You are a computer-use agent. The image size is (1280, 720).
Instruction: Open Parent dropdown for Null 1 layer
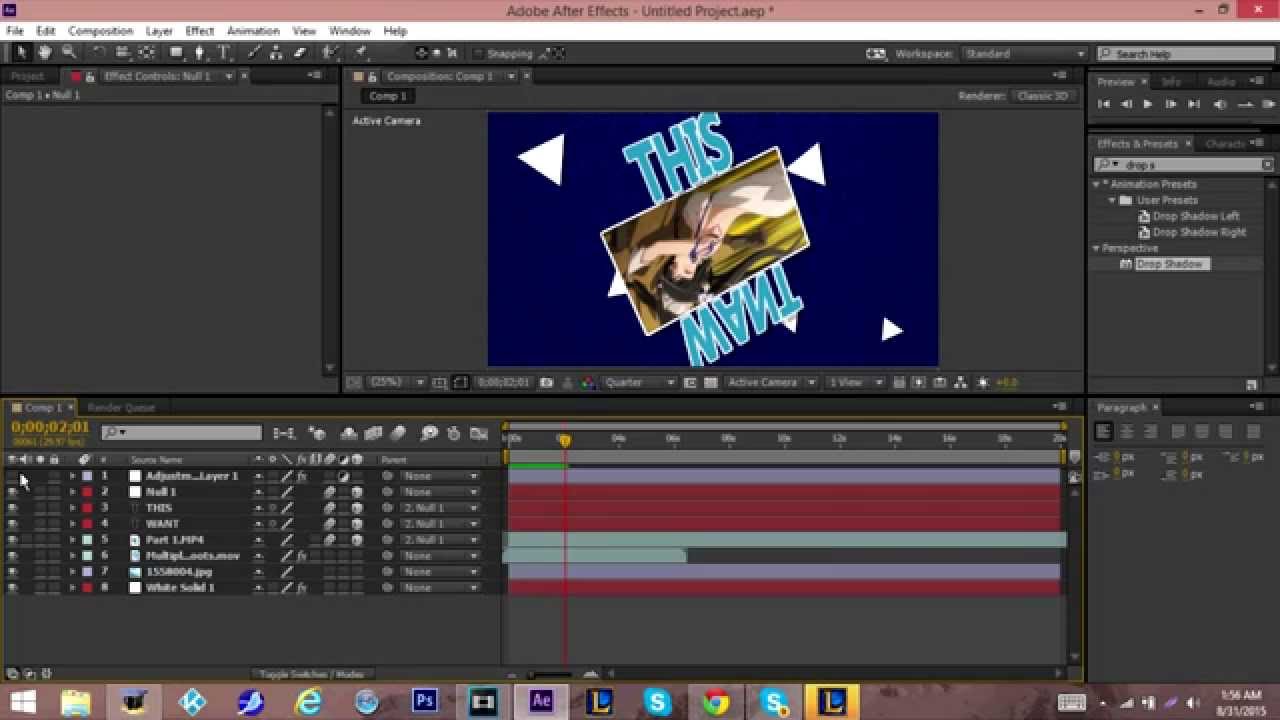pos(440,492)
